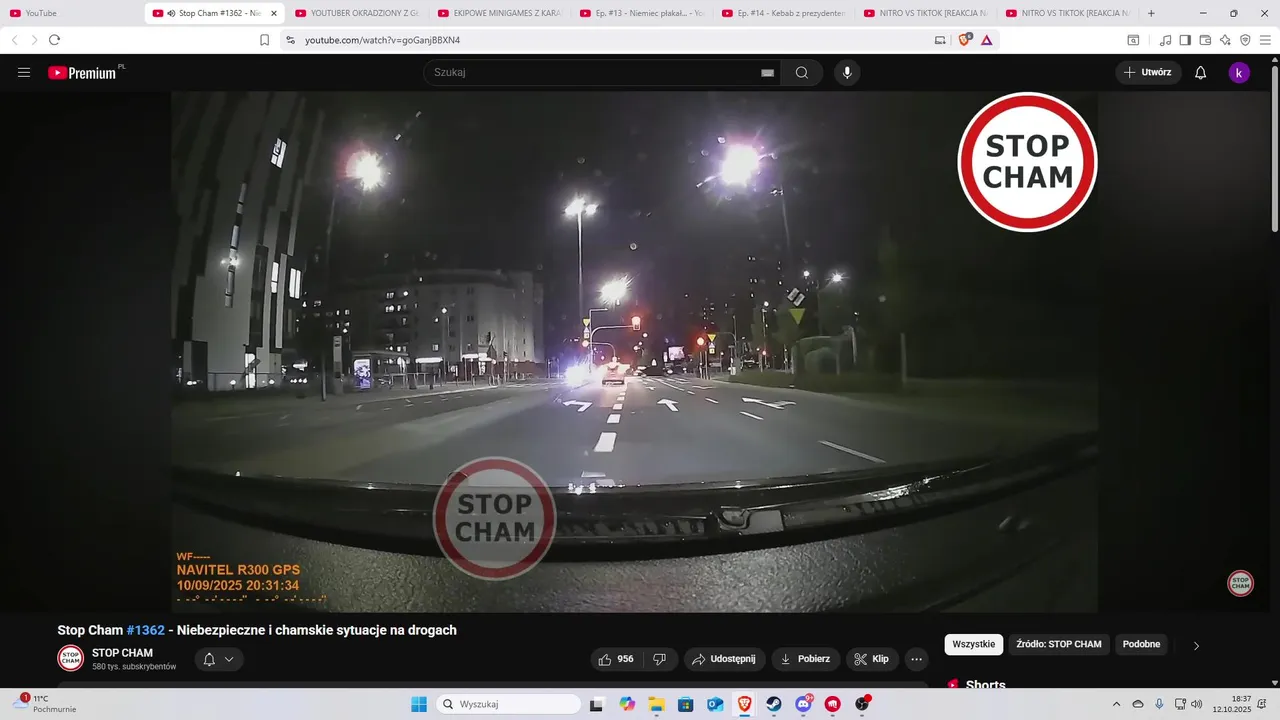Open the Brave main menu
The image size is (1280, 720).
point(1266,40)
